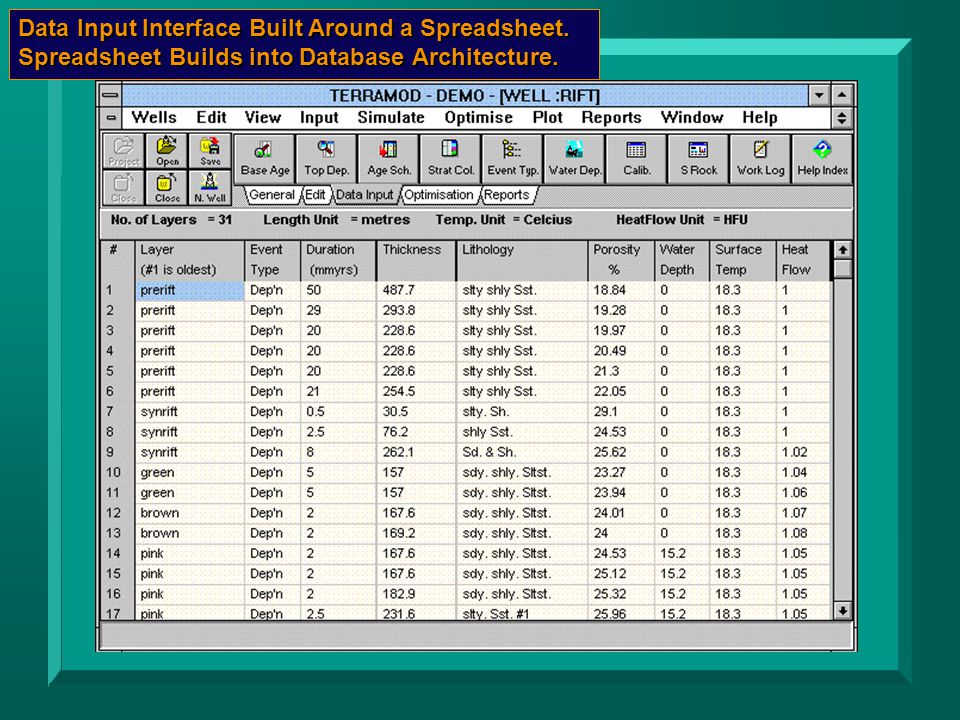Open the application system menu box

tap(110, 95)
